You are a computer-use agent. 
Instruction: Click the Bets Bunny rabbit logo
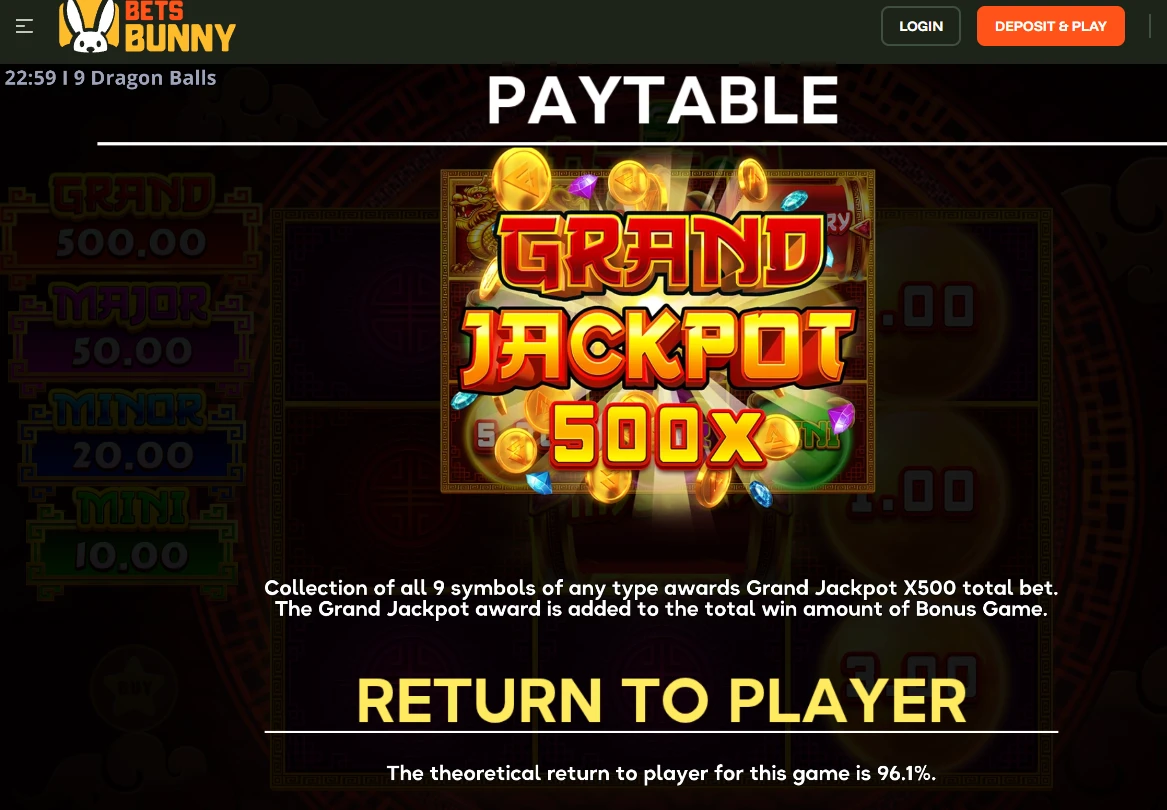[x=89, y=27]
